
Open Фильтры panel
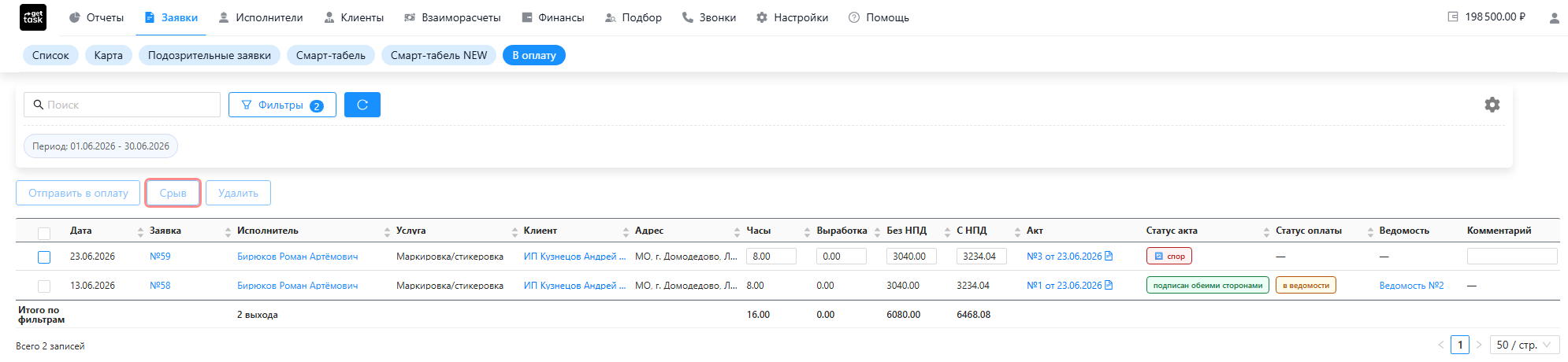tap(282, 105)
